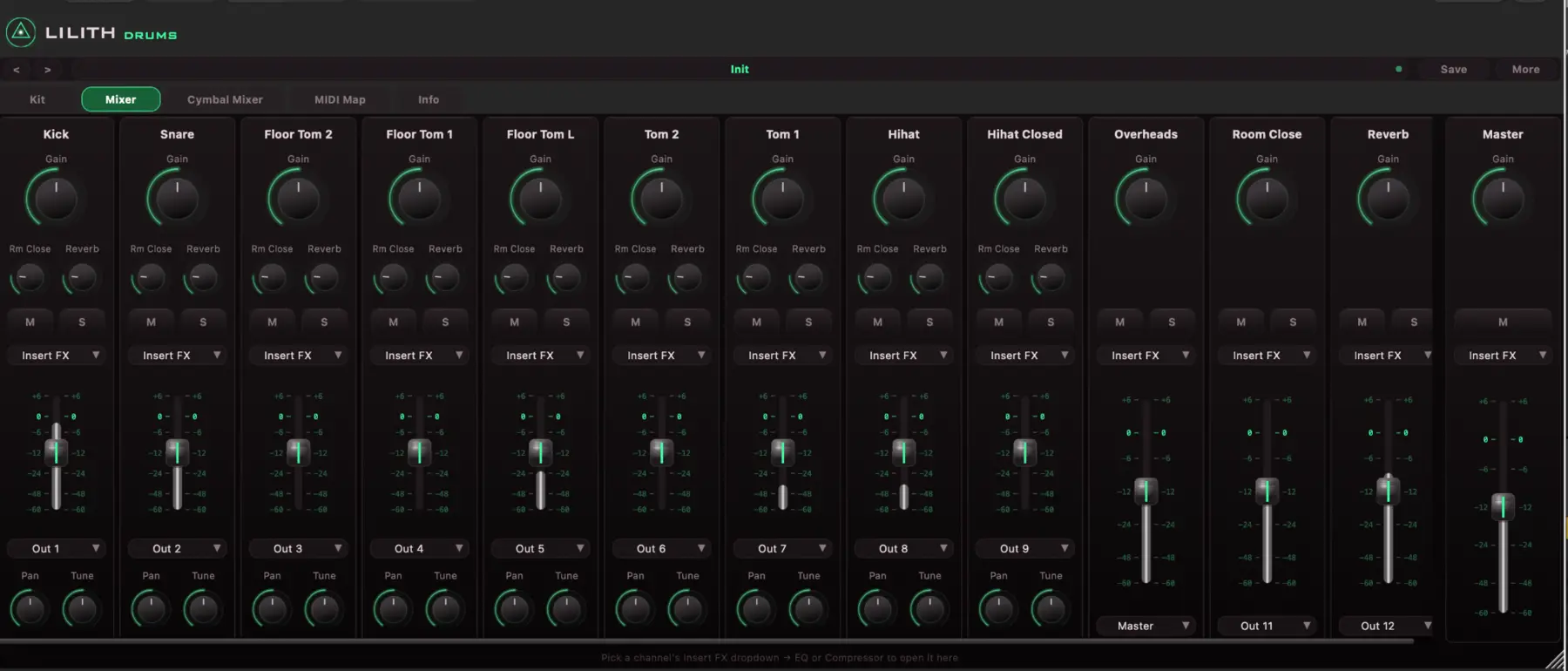
Task: Open the Cymbal Mixer tab
Action: coord(225,99)
